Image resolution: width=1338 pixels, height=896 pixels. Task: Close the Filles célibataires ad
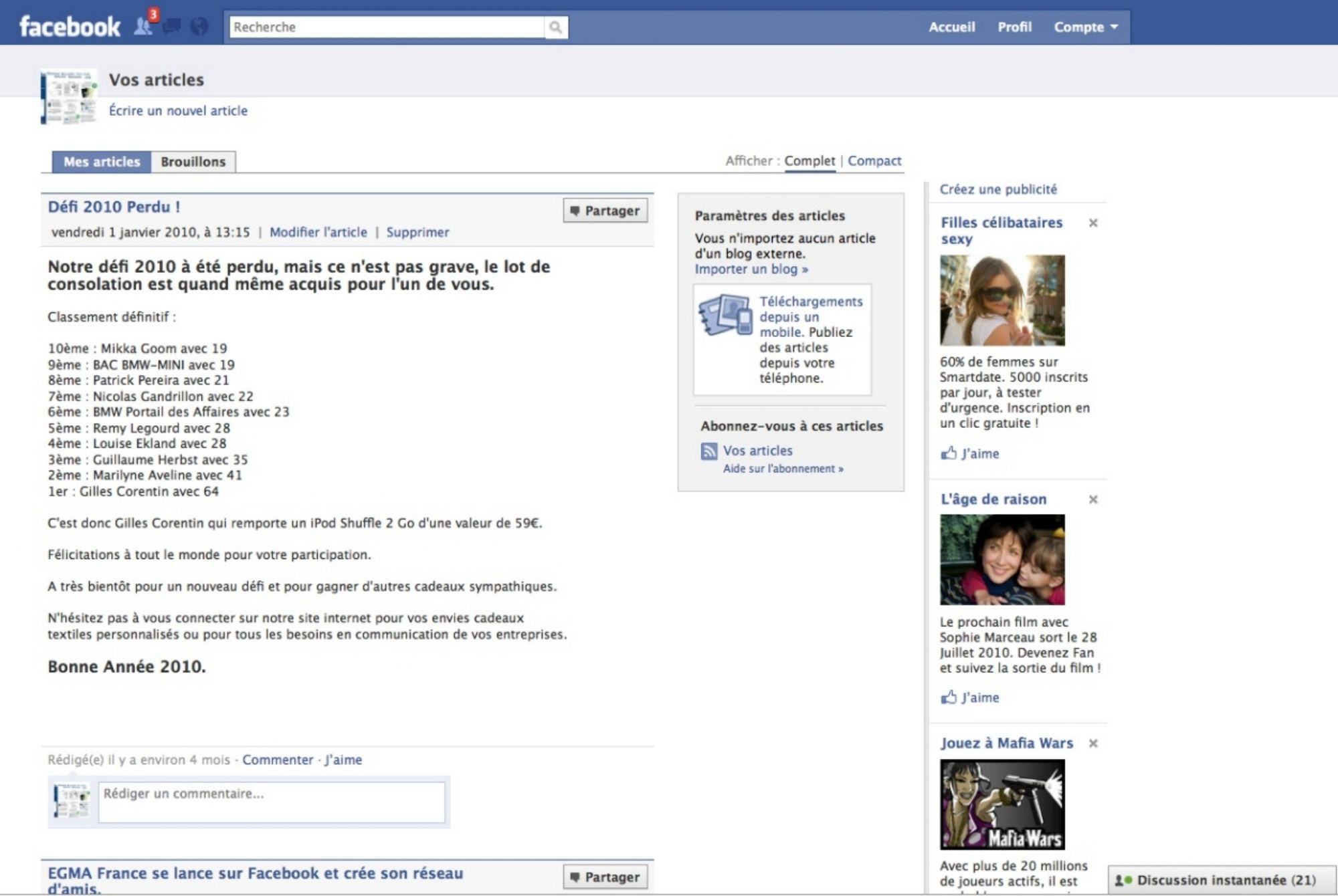[1093, 223]
